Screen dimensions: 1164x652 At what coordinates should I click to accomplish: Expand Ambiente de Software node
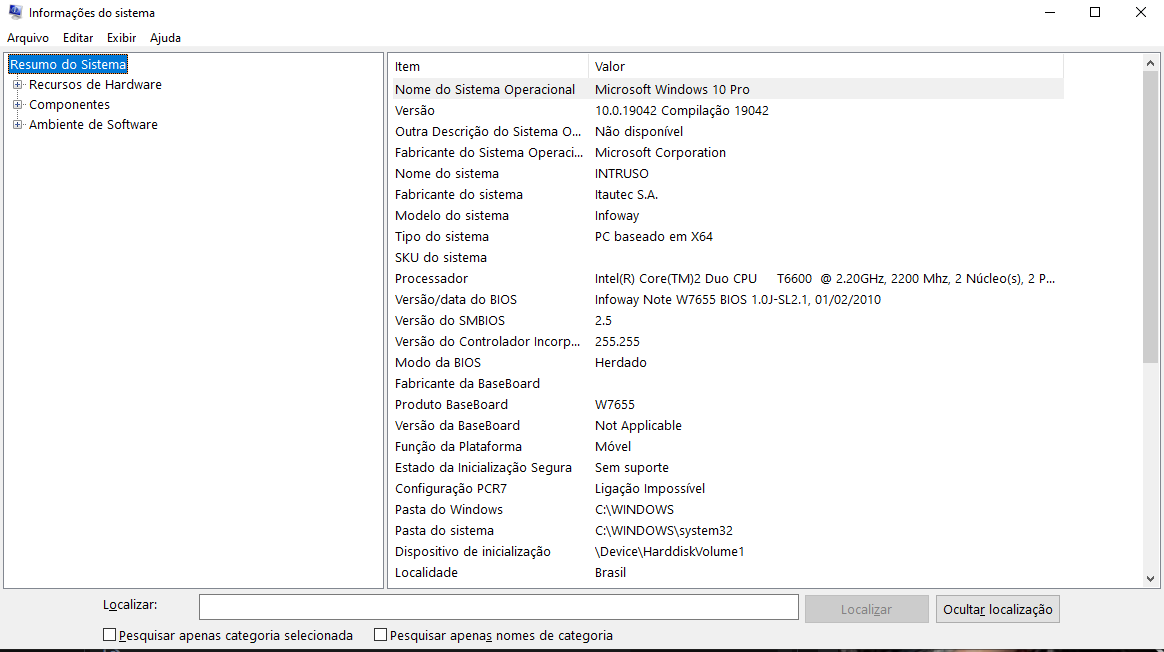pyautogui.click(x=18, y=125)
